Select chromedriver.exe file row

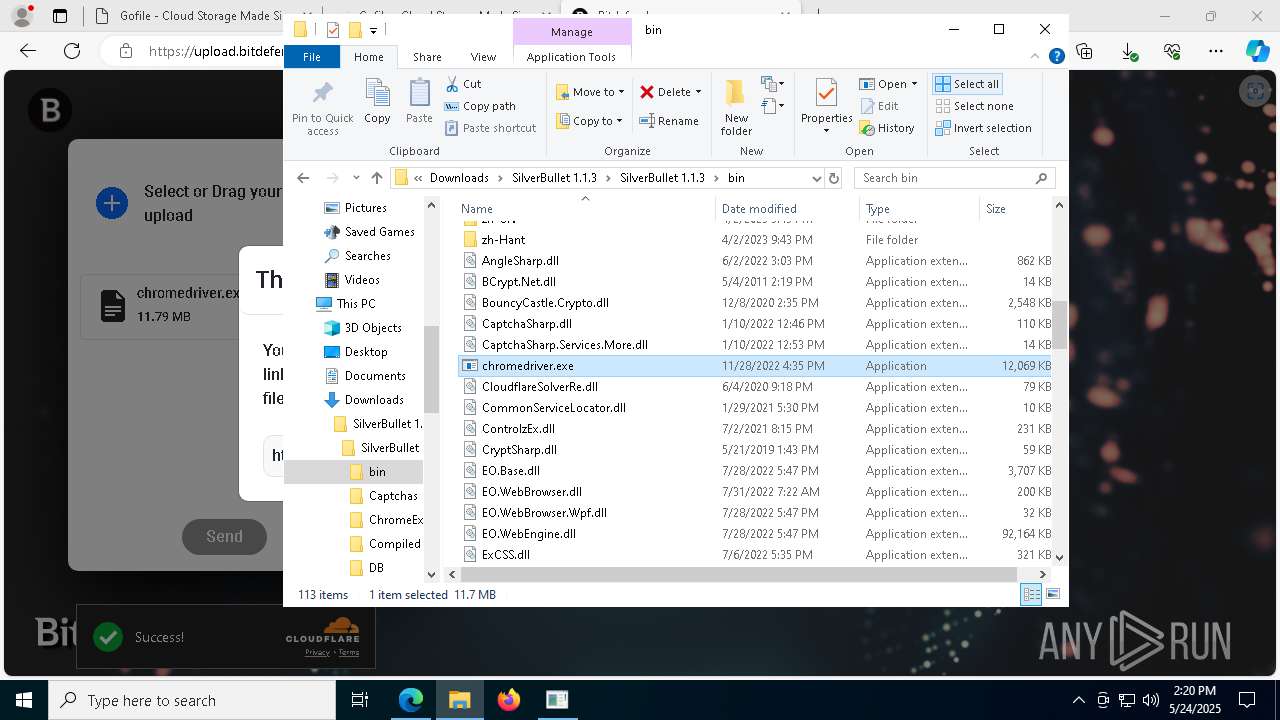pyautogui.click(x=755, y=366)
